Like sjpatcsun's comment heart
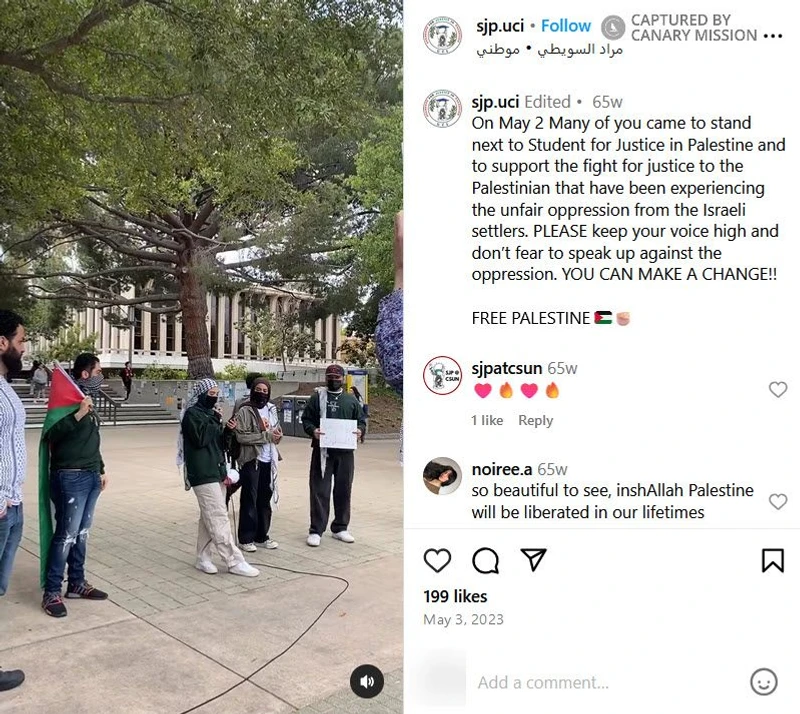 [x=778, y=389]
